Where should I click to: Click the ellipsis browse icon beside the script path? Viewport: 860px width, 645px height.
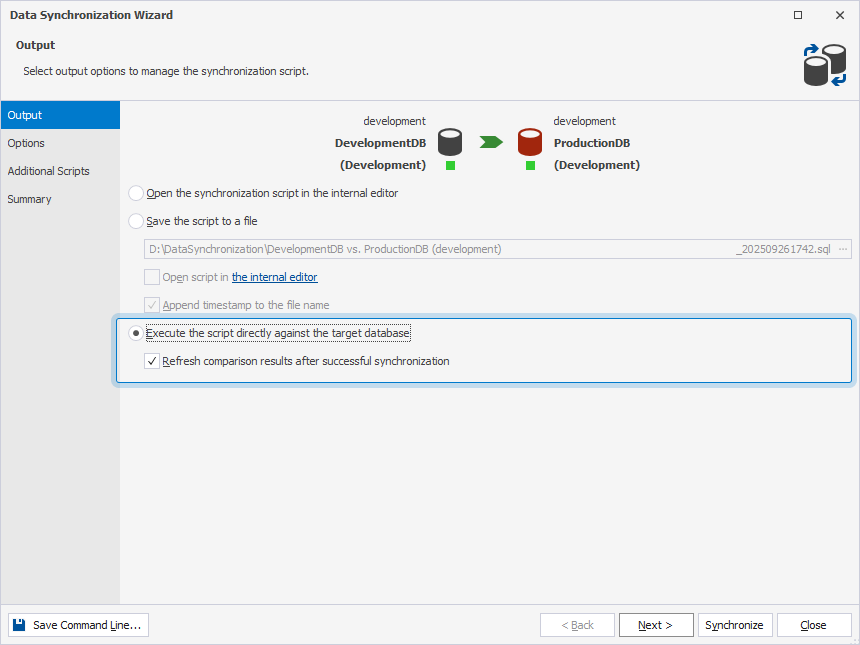point(844,248)
